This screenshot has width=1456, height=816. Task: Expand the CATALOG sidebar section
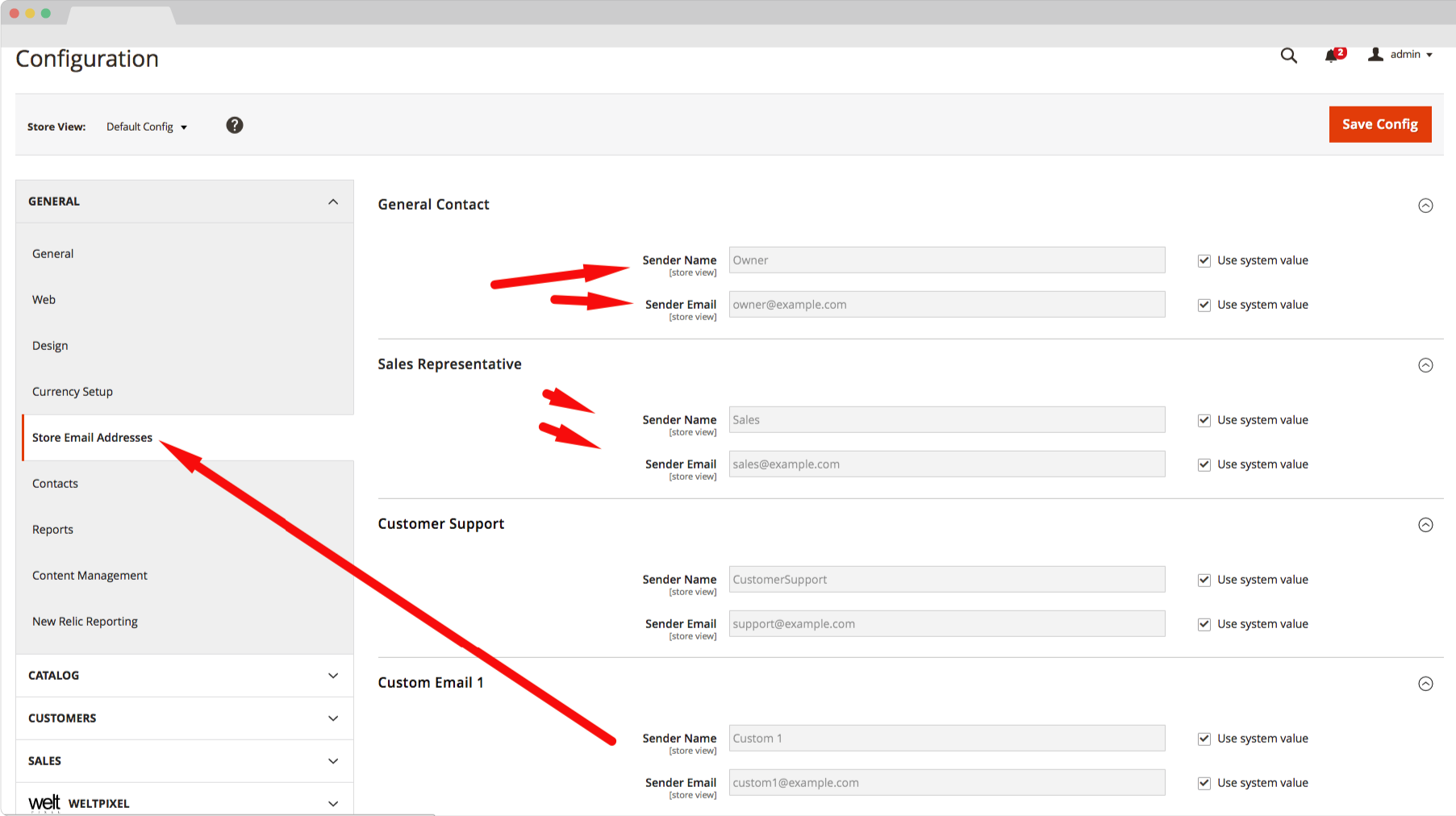(x=184, y=676)
